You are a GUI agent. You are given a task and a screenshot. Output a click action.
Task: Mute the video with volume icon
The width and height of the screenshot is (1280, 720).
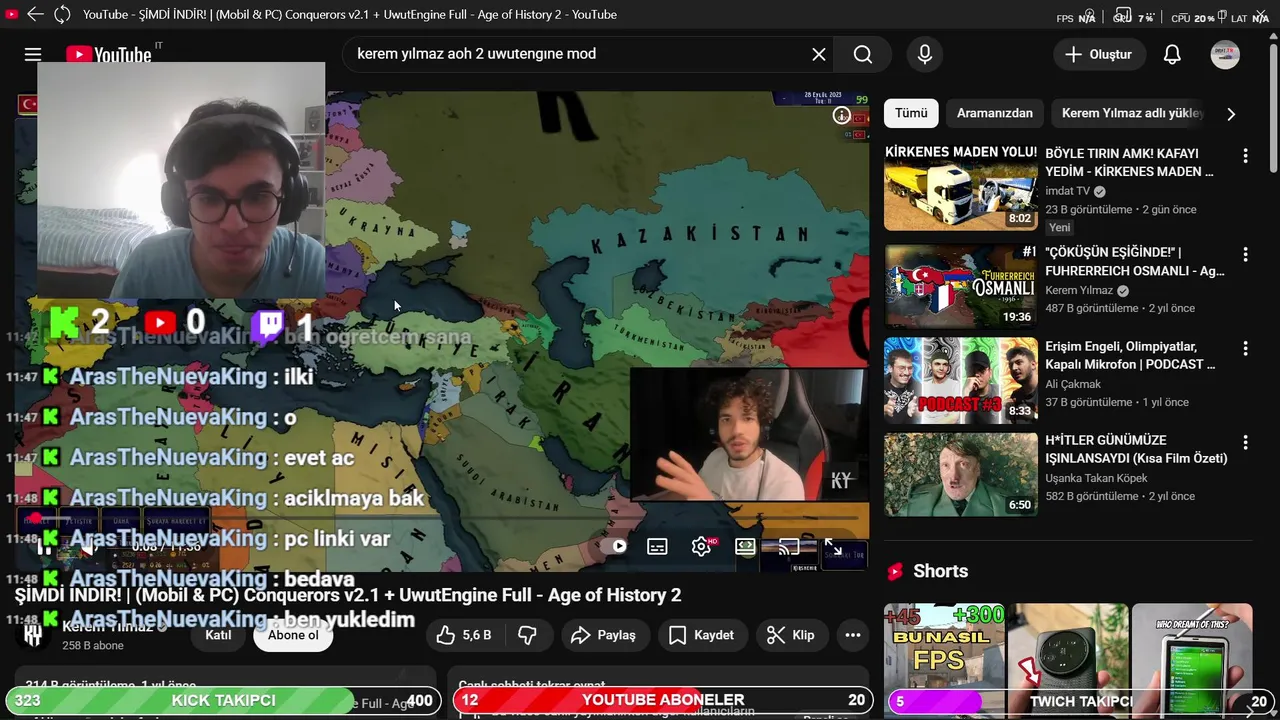coord(87,546)
